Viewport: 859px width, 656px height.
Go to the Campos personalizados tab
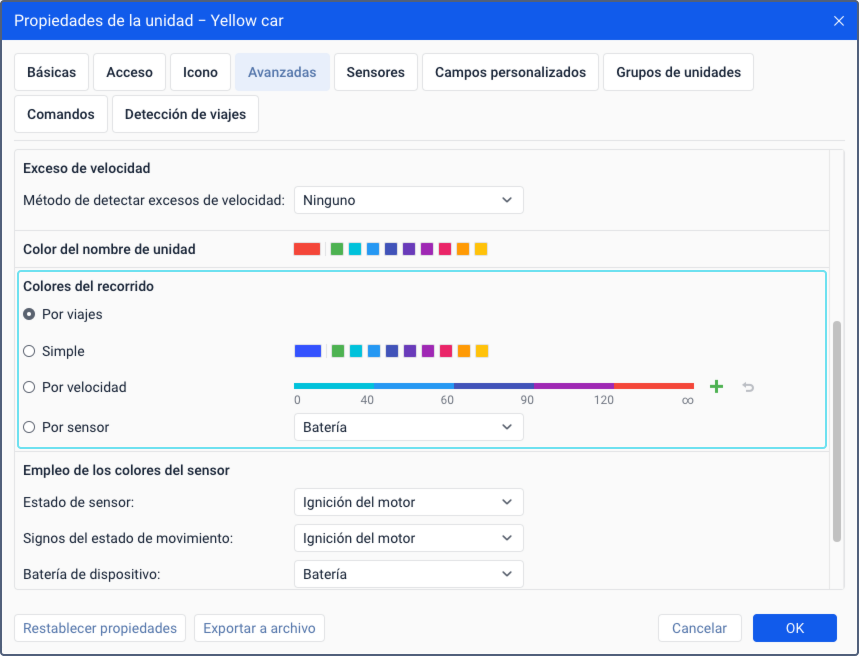pos(510,72)
